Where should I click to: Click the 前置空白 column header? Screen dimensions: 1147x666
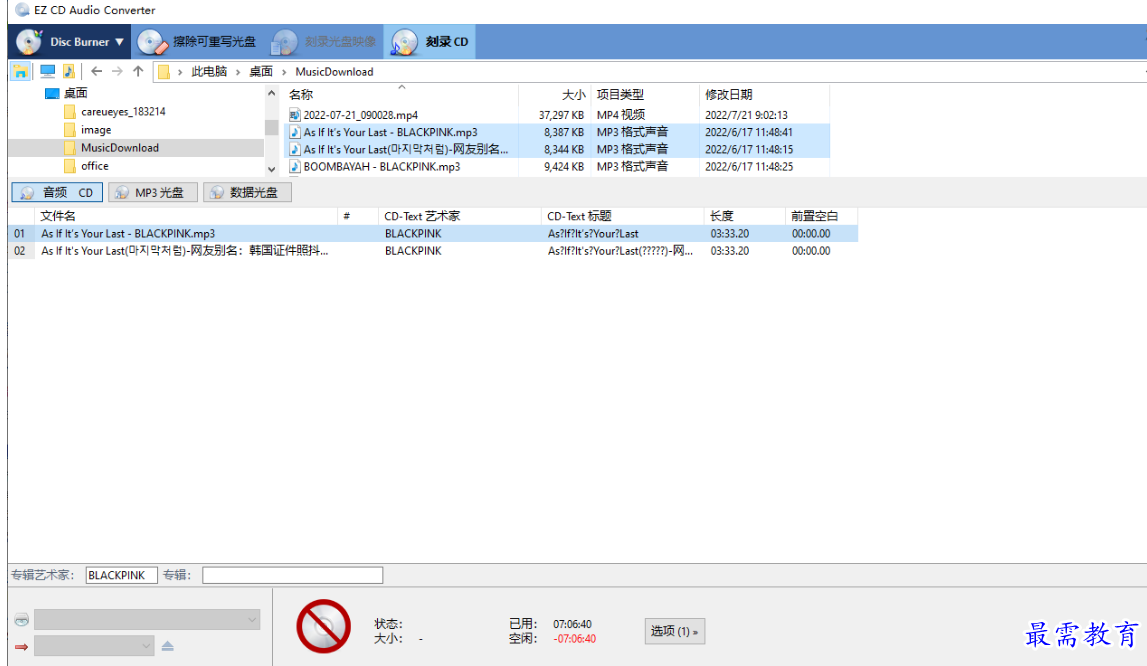coord(821,216)
